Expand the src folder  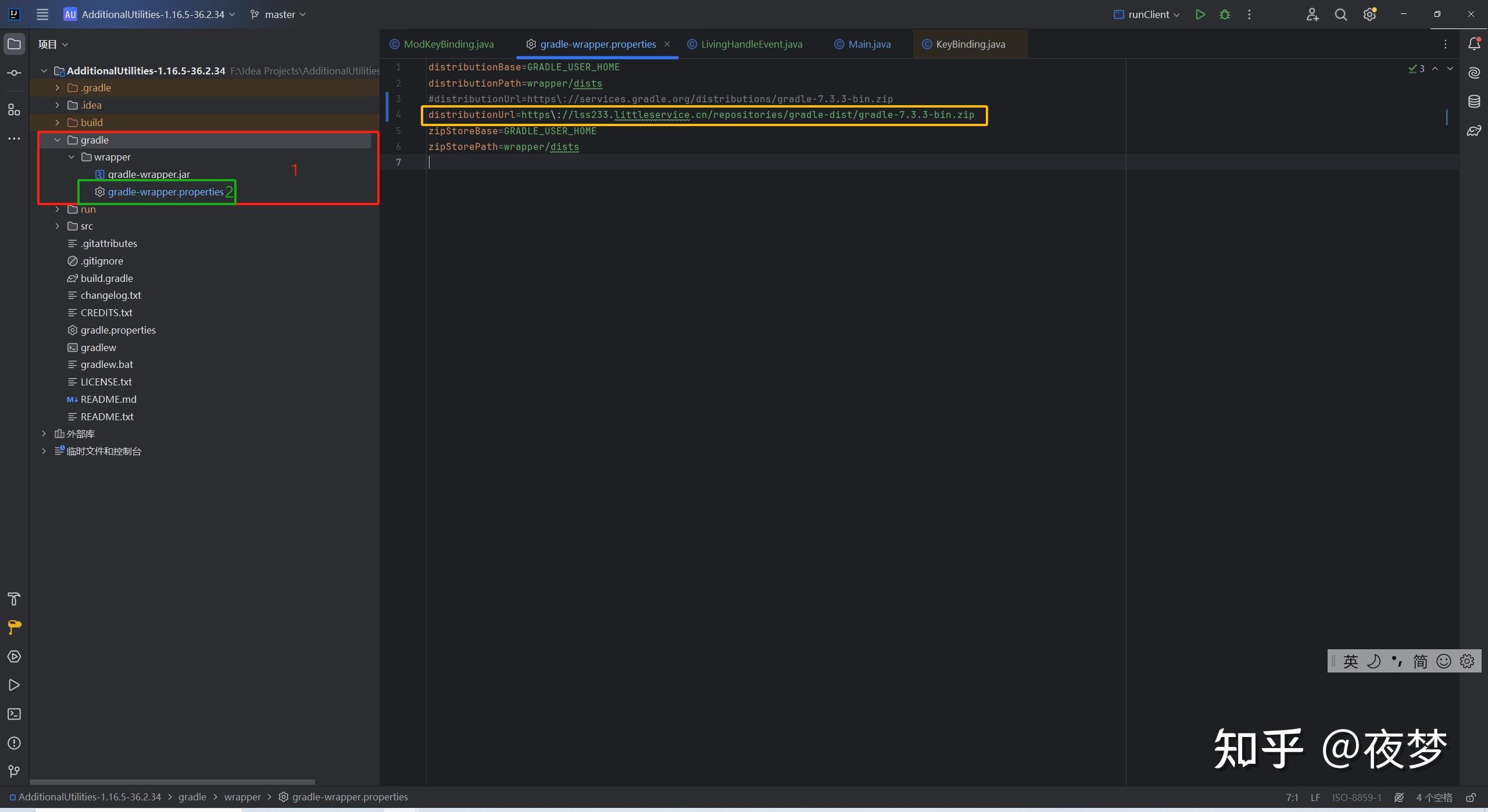coord(58,226)
